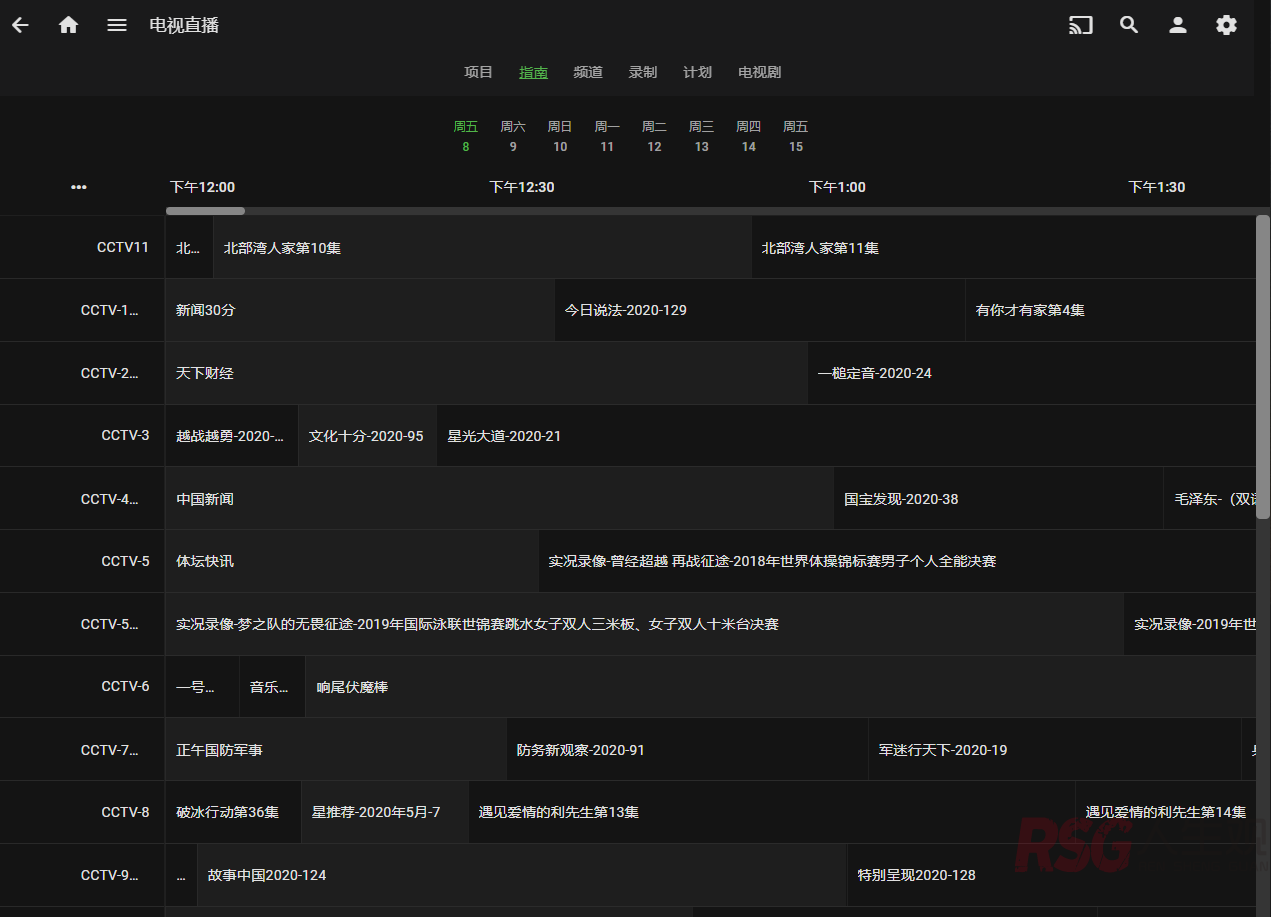This screenshot has height=917, width=1271.
Task: Switch to the 项目 tab
Action: click(x=479, y=72)
